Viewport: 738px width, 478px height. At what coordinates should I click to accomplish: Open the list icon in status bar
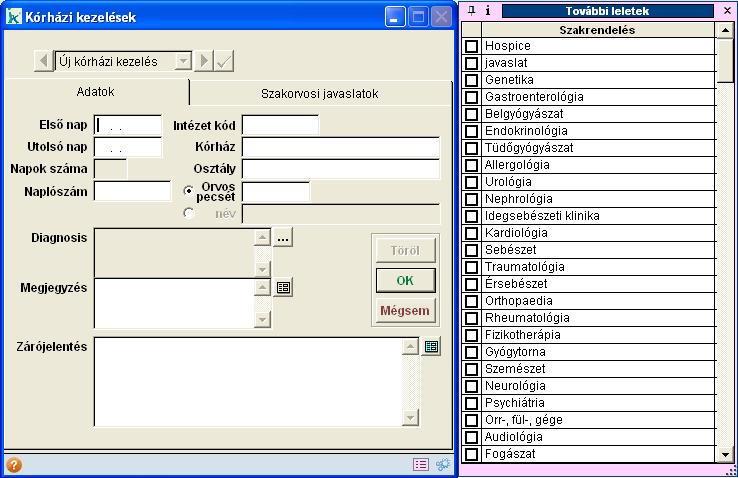click(421, 465)
